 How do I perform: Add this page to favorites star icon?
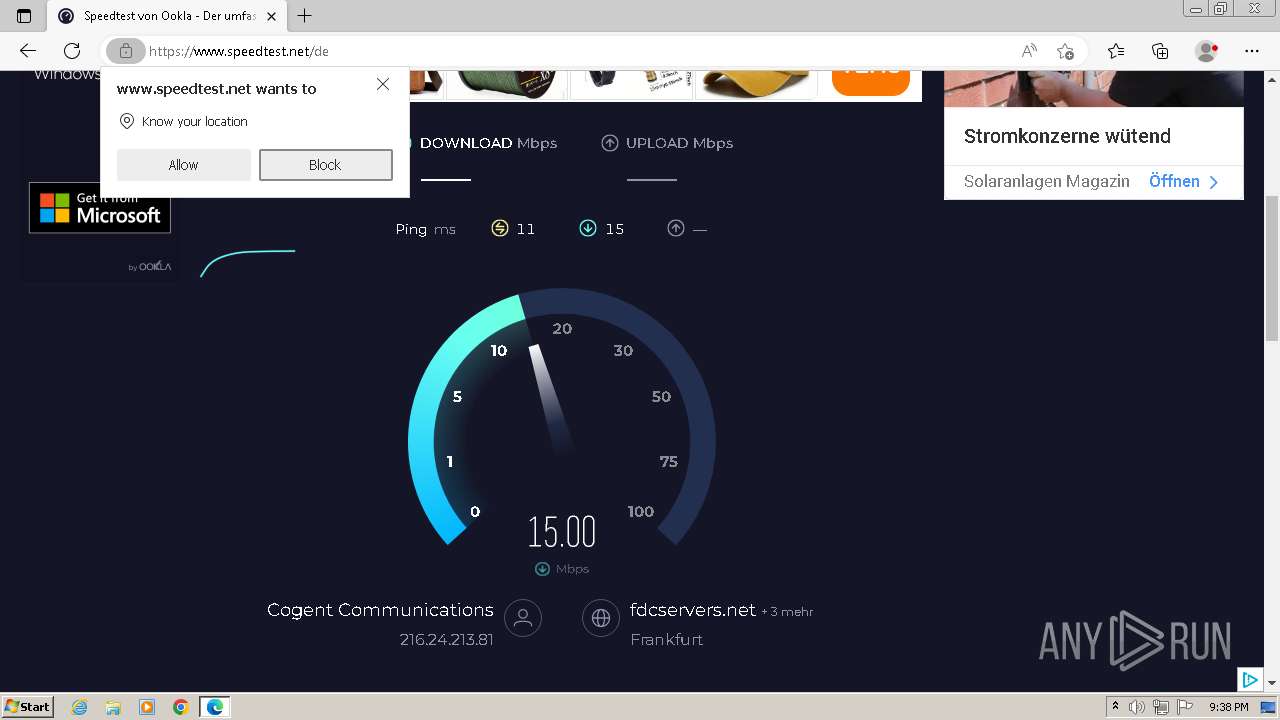(x=1066, y=51)
